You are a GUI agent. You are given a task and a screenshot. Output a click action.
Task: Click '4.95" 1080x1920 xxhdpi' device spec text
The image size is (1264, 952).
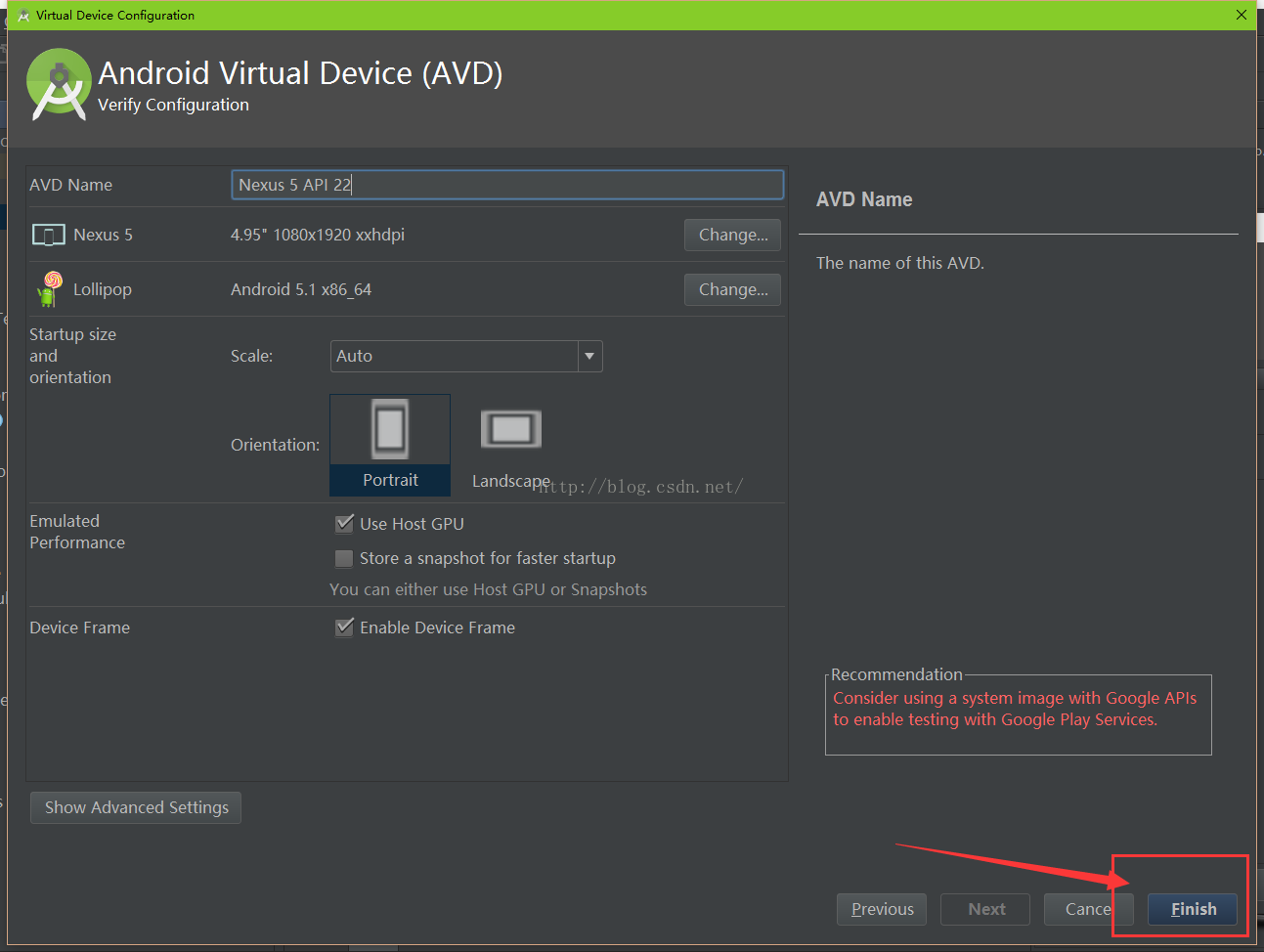tap(318, 235)
